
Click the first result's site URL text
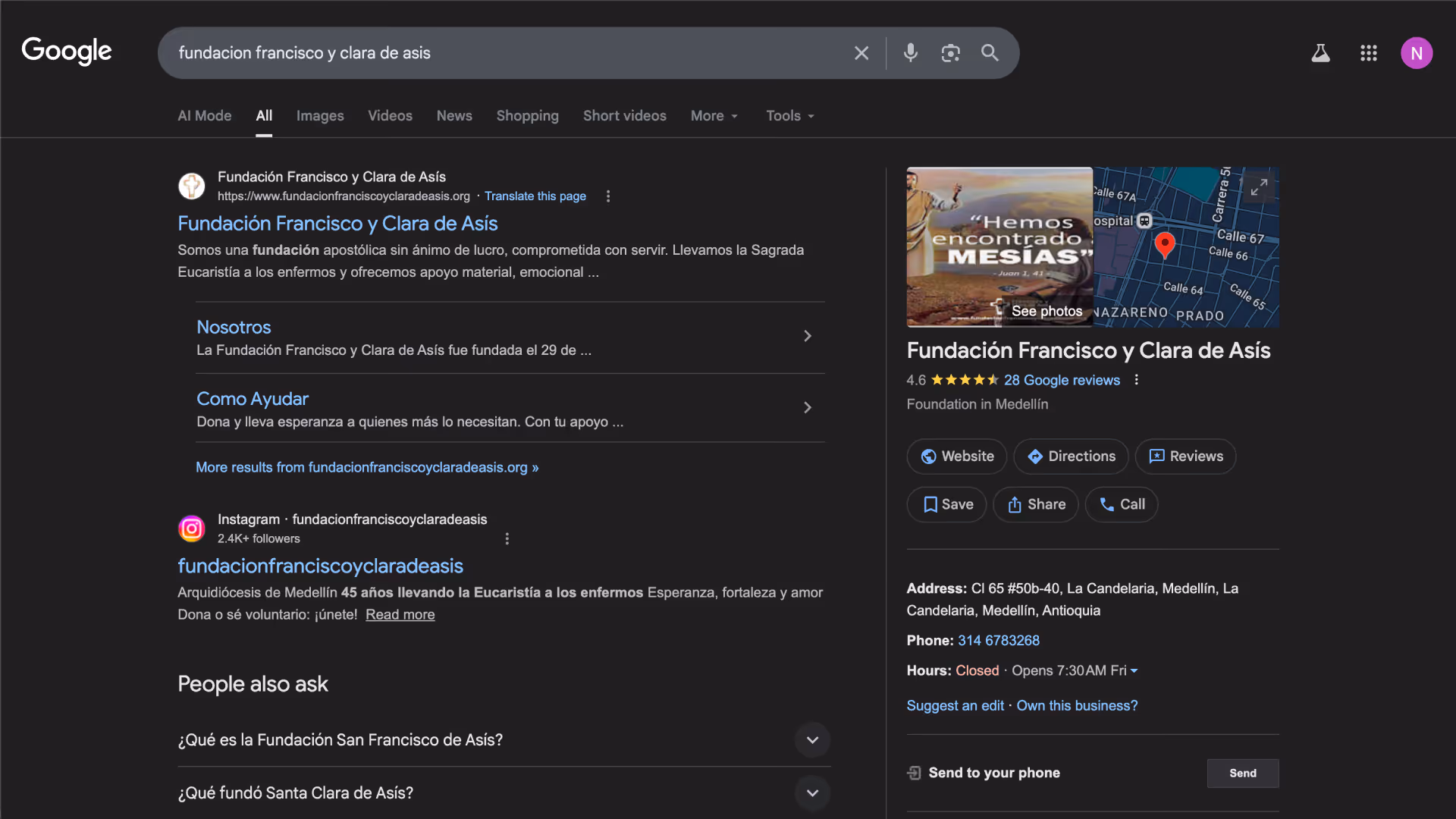pos(344,196)
